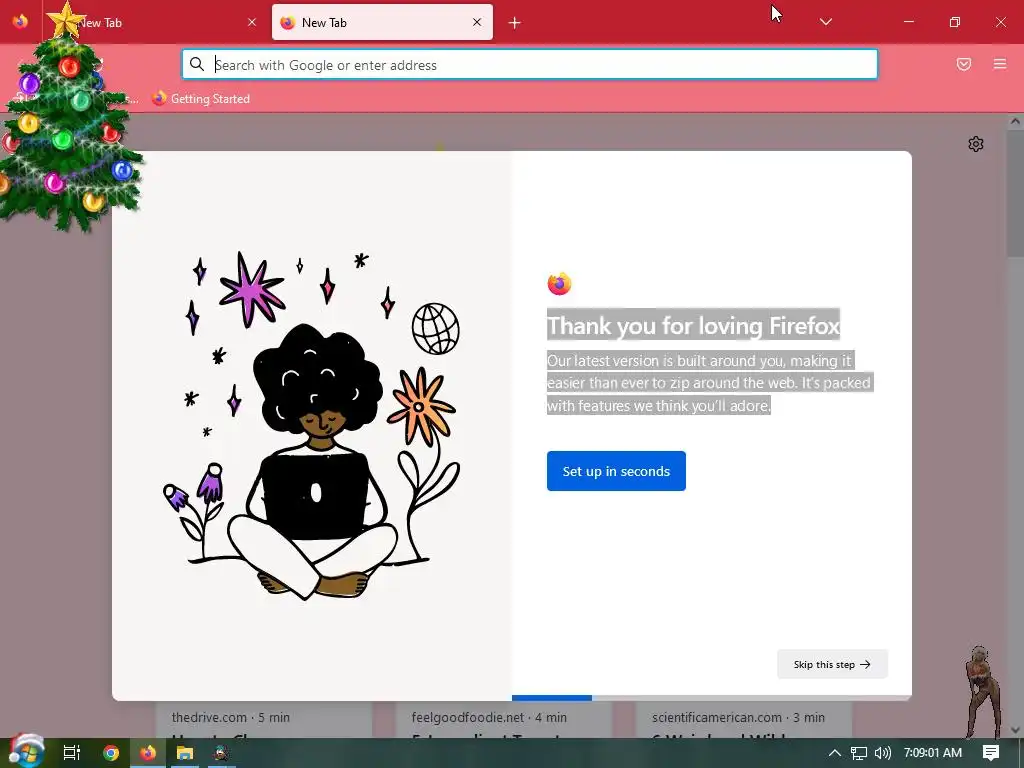Image resolution: width=1024 pixels, height=768 pixels.
Task: Click the page scrollbar down arrow
Action: pos(1015,730)
